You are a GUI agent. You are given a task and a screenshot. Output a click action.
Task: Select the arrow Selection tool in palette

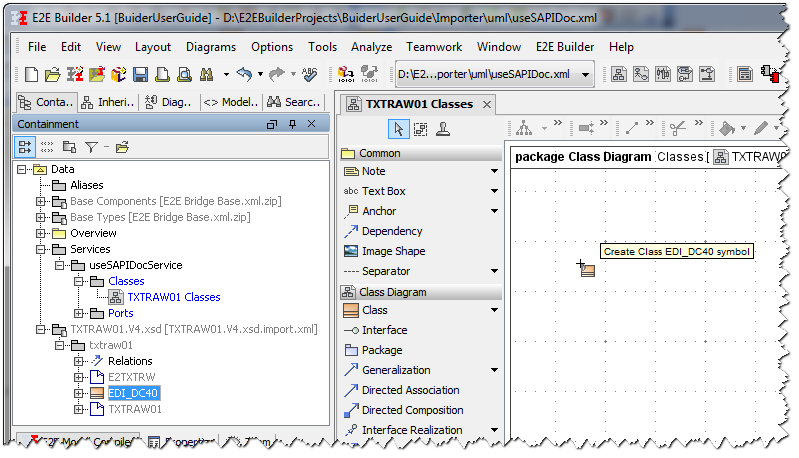click(399, 128)
